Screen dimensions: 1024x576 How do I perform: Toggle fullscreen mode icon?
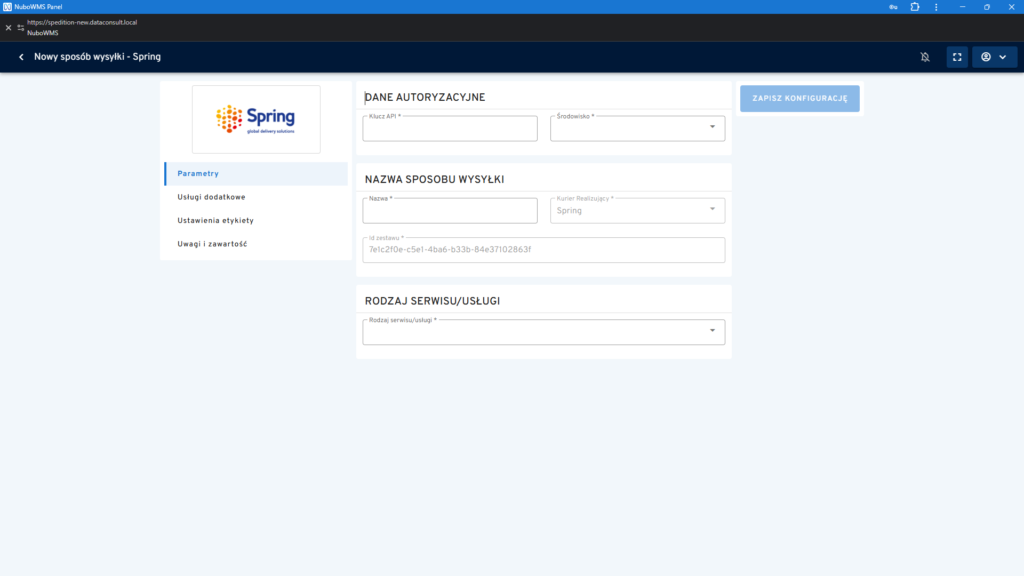point(957,57)
